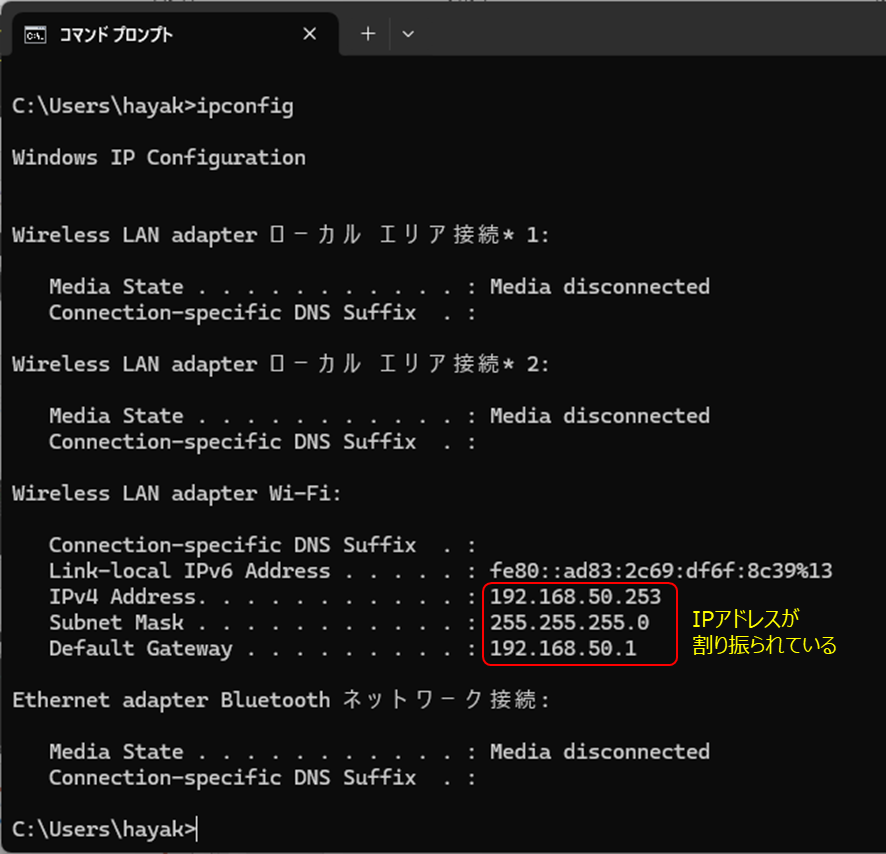The image size is (886, 854).
Task: Click the Default Gateway label text
Action: [x=140, y=649]
